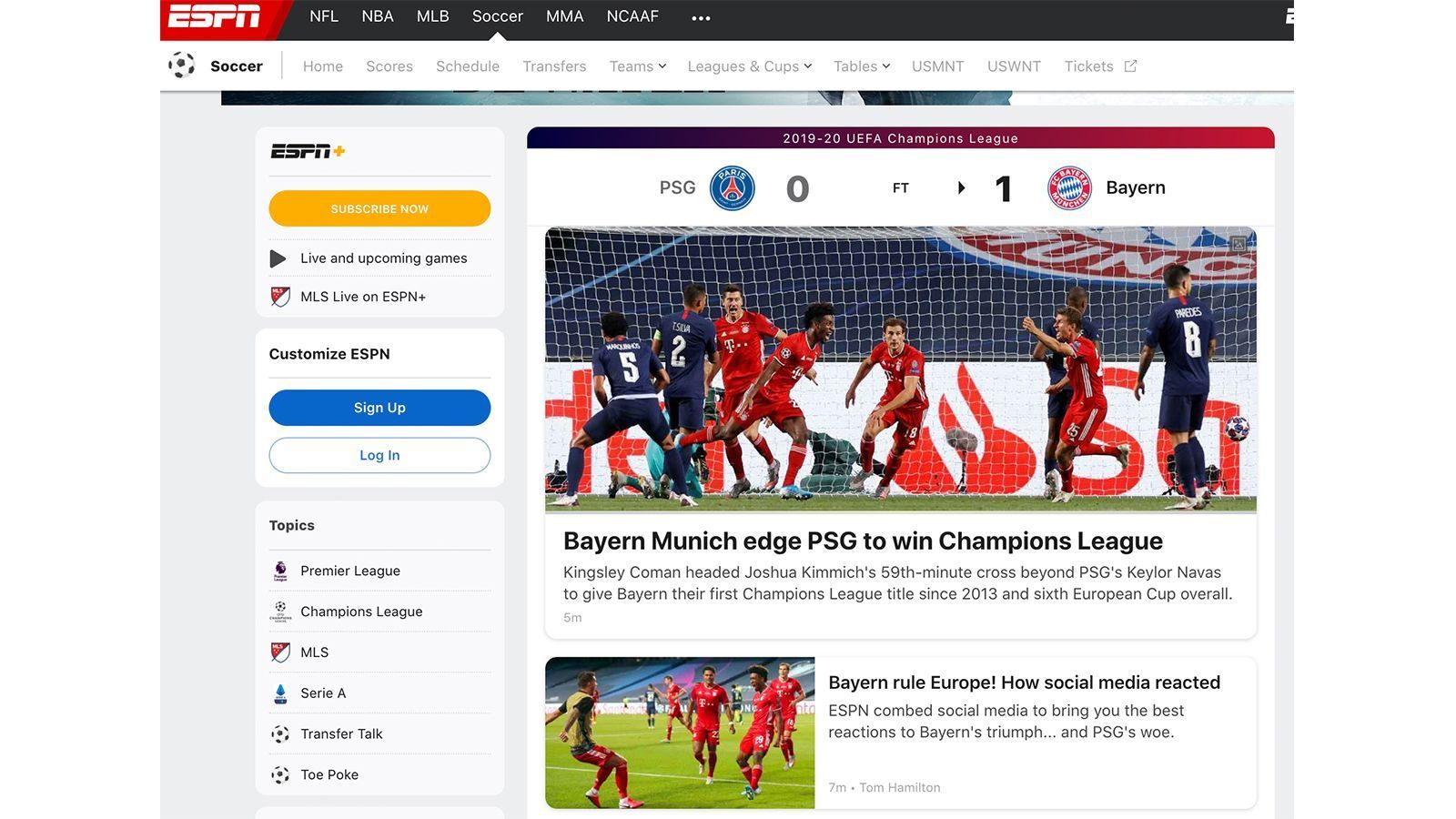Open the Transfer Talk topic

click(341, 734)
